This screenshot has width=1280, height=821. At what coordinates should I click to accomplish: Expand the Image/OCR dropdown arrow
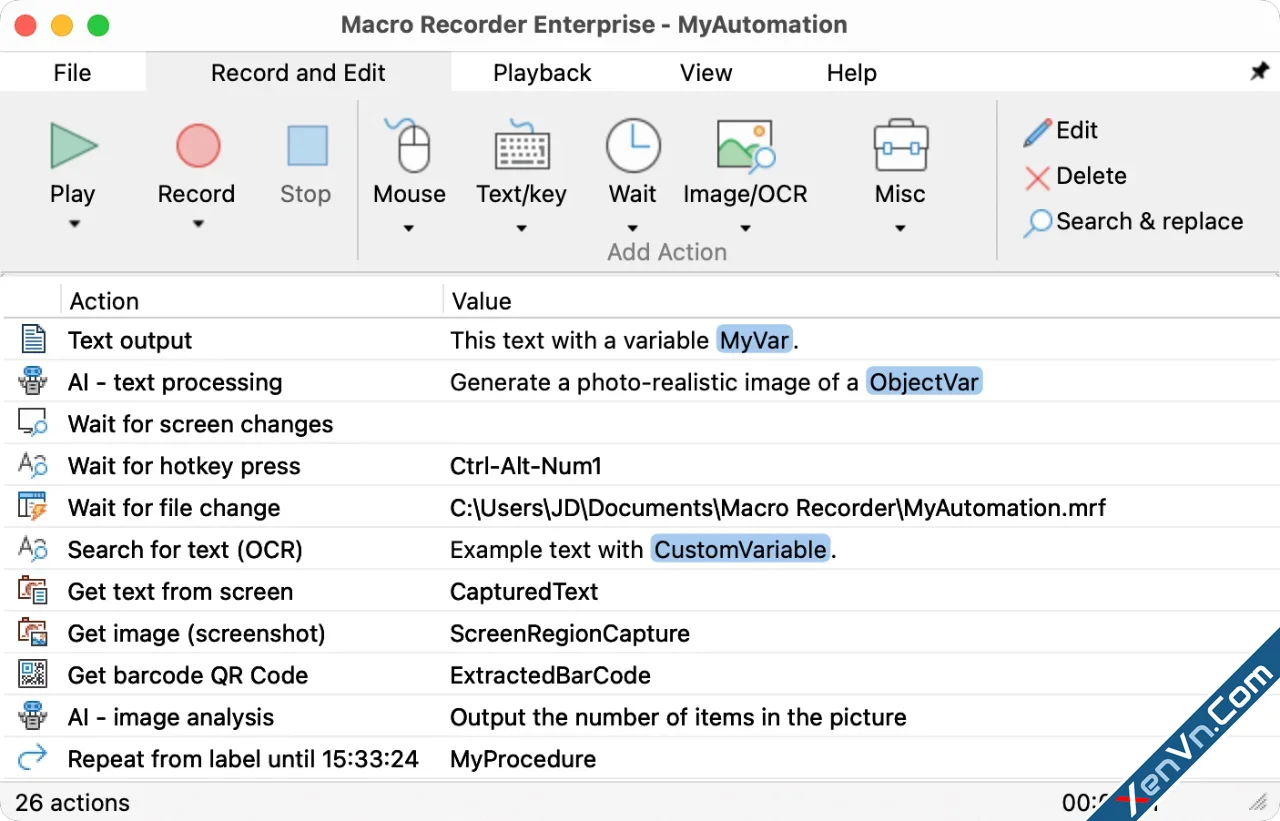pyautogui.click(x=745, y=229)
